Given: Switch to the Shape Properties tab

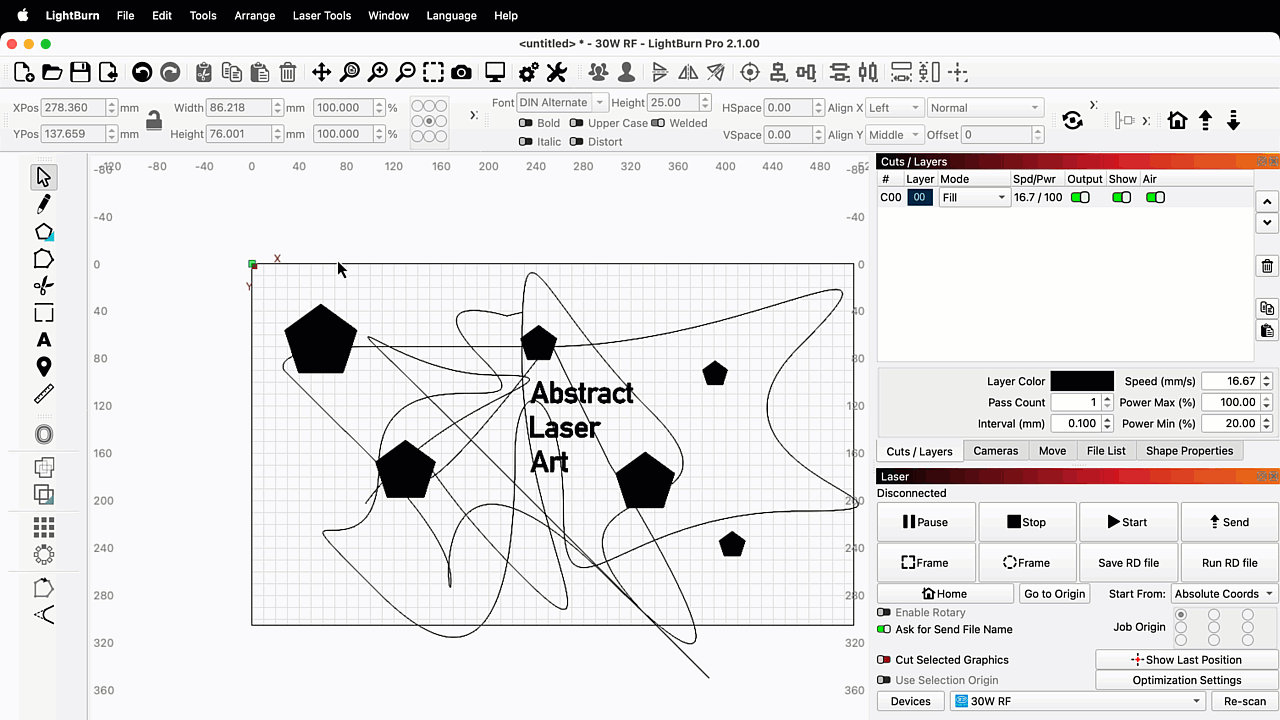Looking at the screenshot, I should coord(1189,451).
